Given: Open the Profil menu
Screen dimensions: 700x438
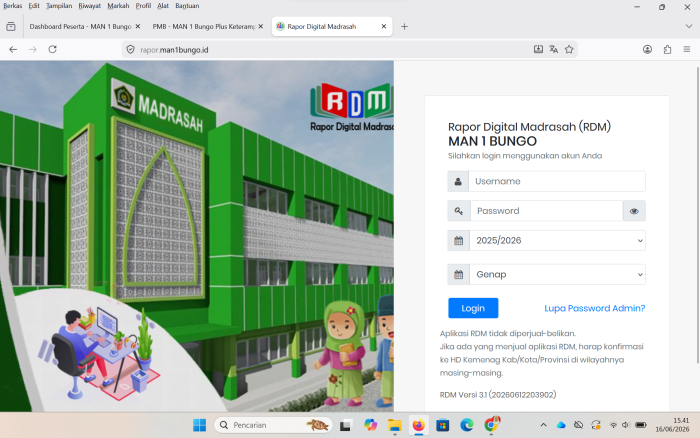Looking at the screenshot, I should (x=143, y=6).
